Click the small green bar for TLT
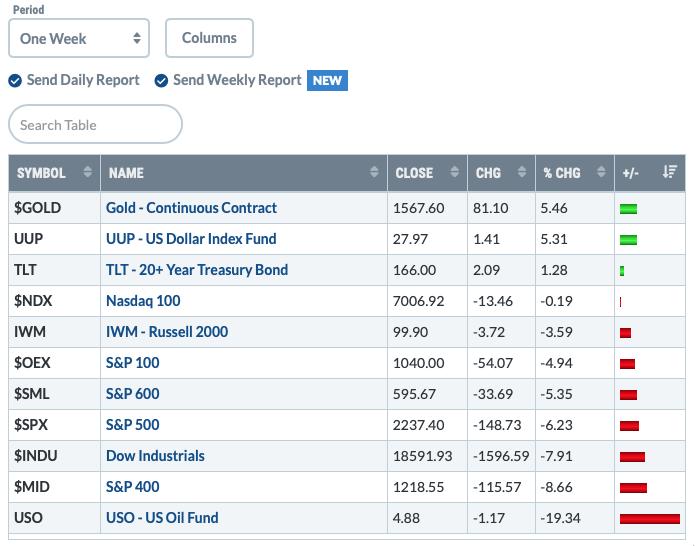This screenshot has height=546, width=695. pos(622,271)
